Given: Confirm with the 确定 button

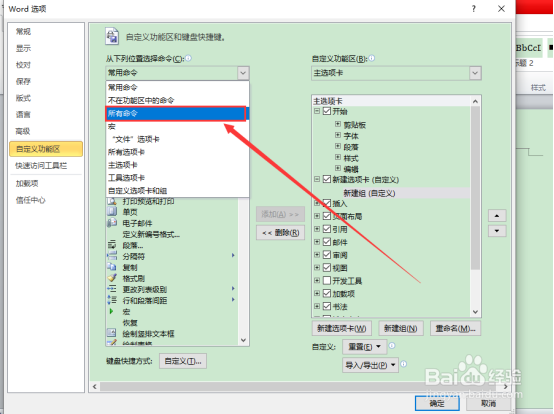Looking at the screenshot, I should click(x=437, y=403).
